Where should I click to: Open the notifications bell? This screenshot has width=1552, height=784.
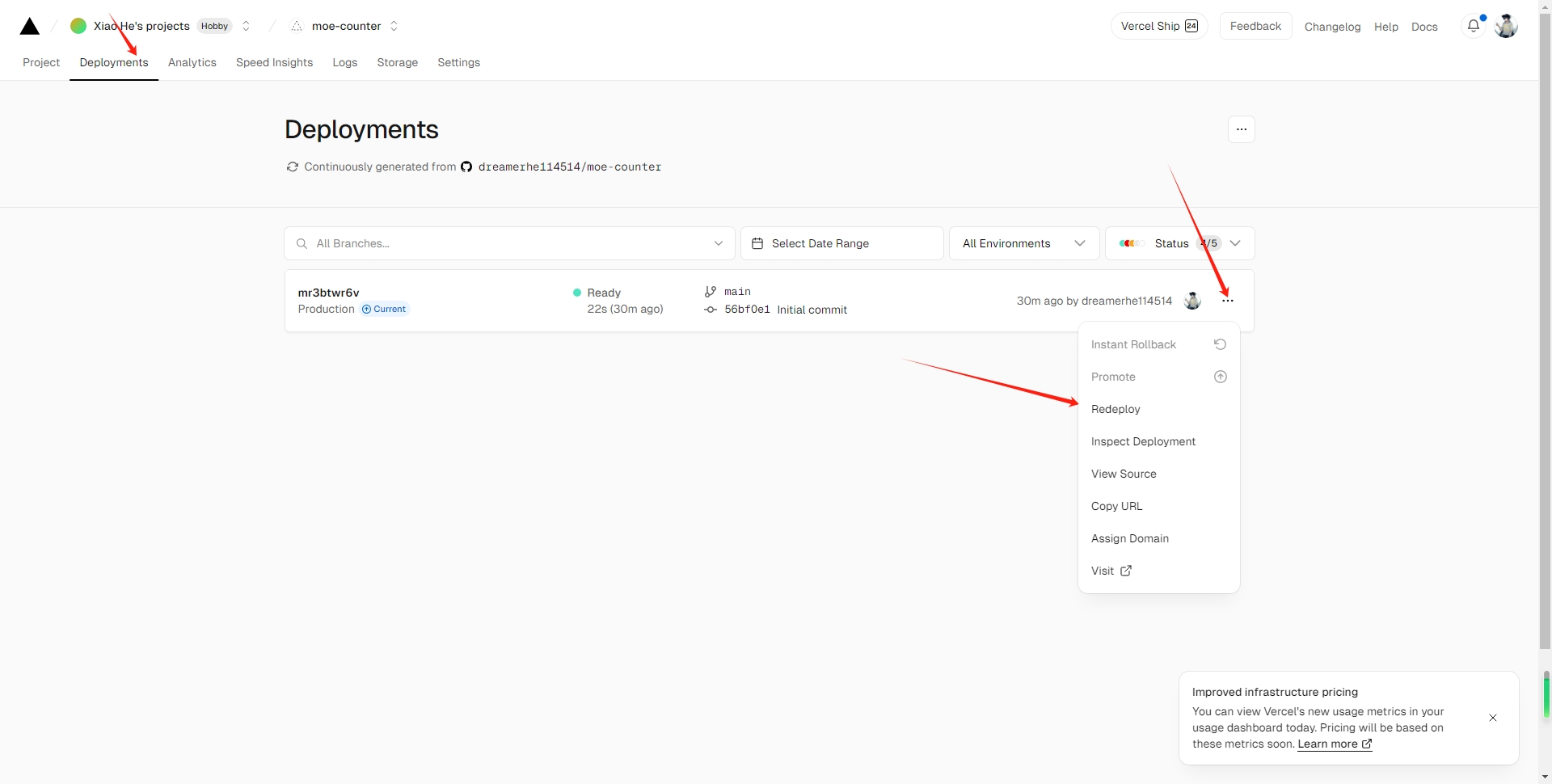1474,26
